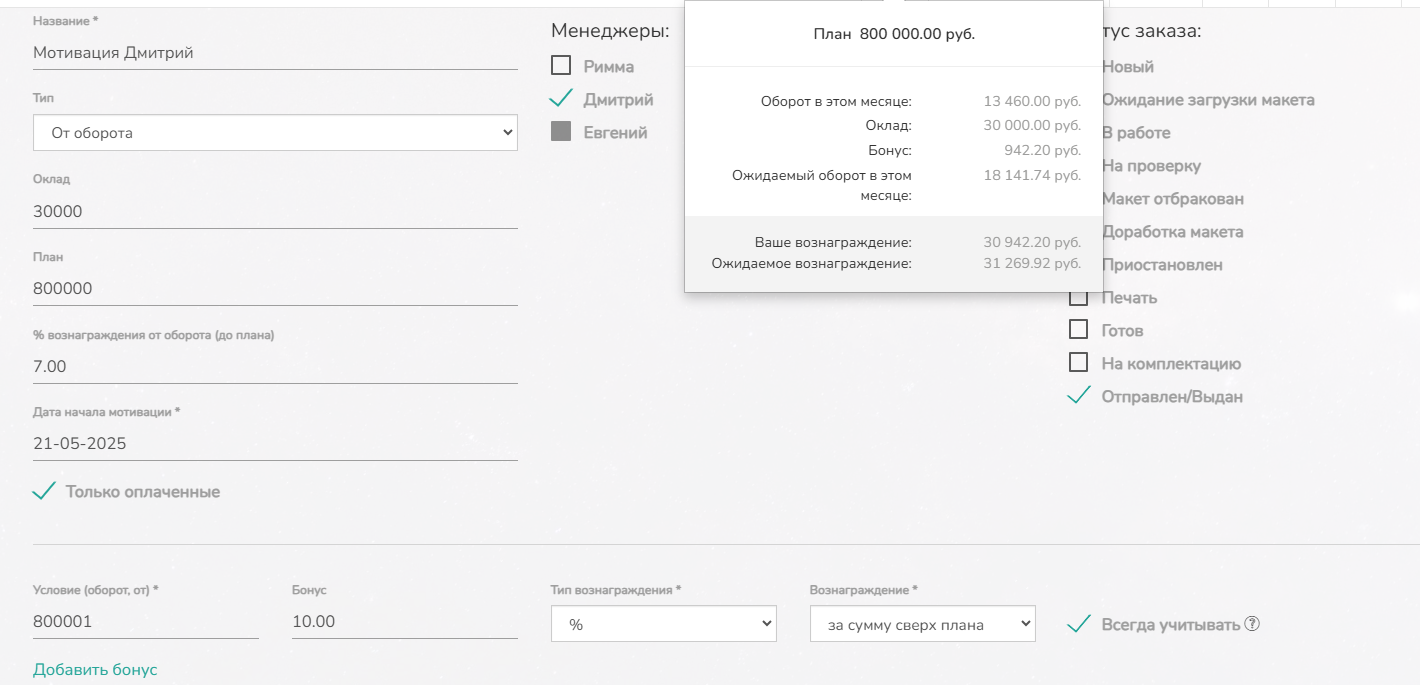Click into the Оклад input field

[275, 212]
